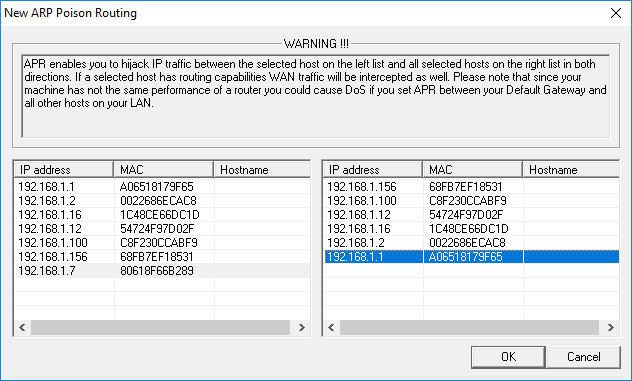Screen dimensions: 632x381
Task: Click MAC 68FB7EF18531 in right list
Action: click(x=466, y=187)
